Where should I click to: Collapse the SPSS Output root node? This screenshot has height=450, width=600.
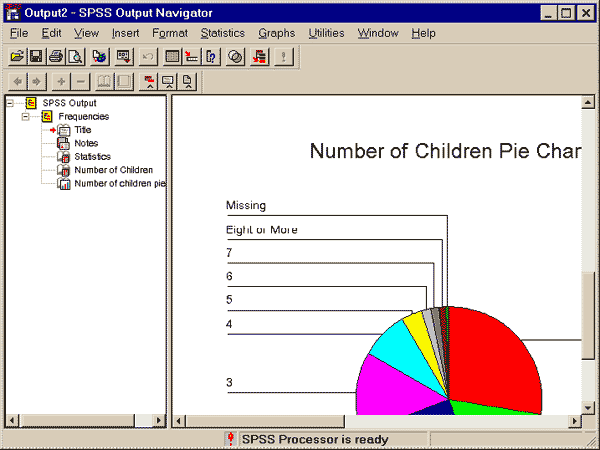tap(10, 103)
